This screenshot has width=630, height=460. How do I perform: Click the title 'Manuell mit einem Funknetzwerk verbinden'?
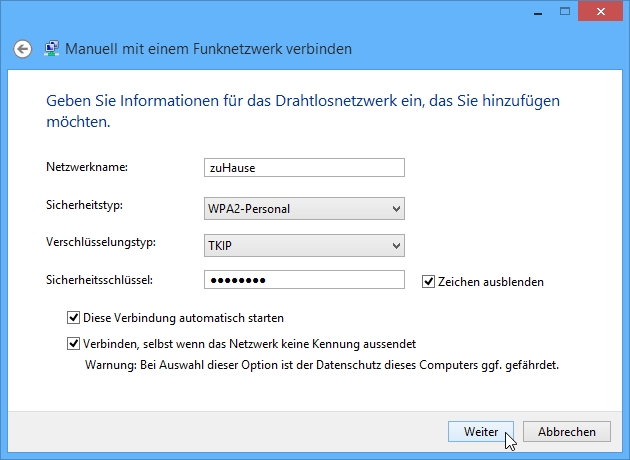[x=209, y=48]
